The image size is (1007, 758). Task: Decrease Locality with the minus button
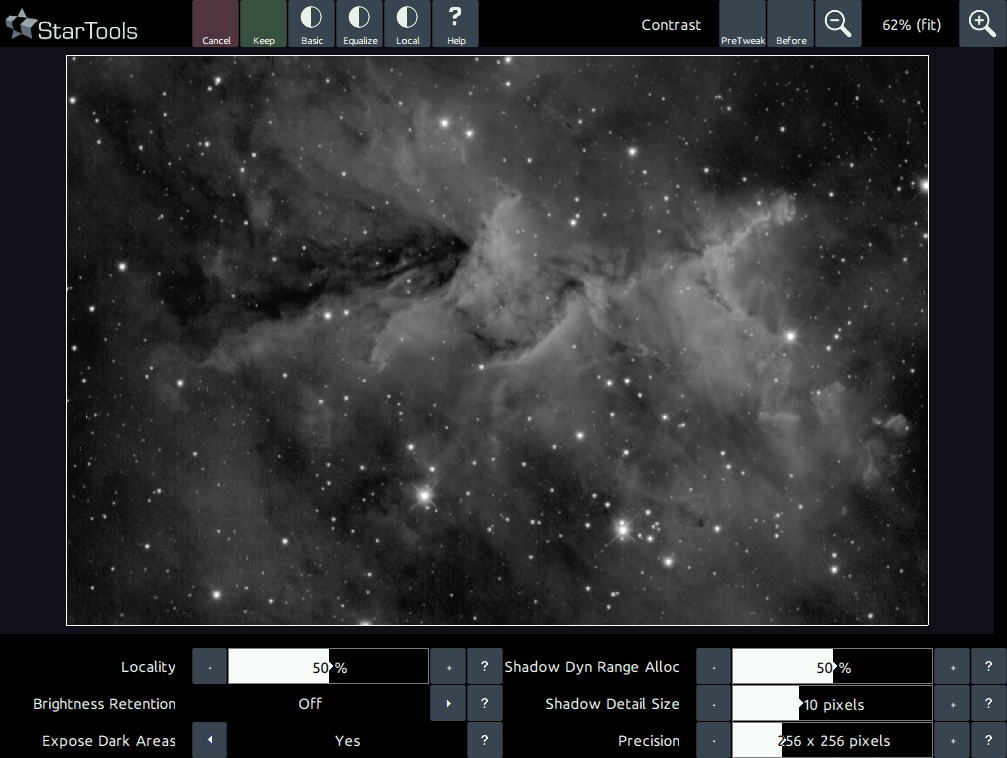click(210, 667)
